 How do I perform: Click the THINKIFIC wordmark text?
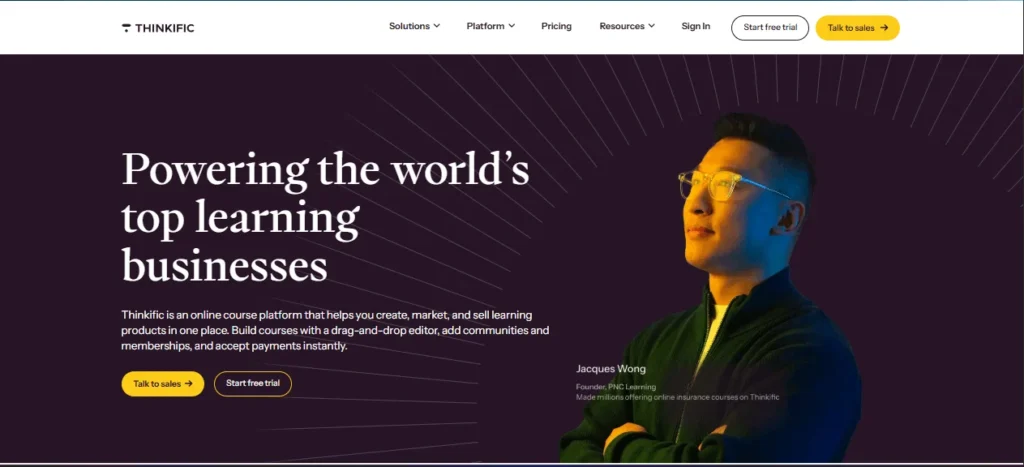click(165, 28)
